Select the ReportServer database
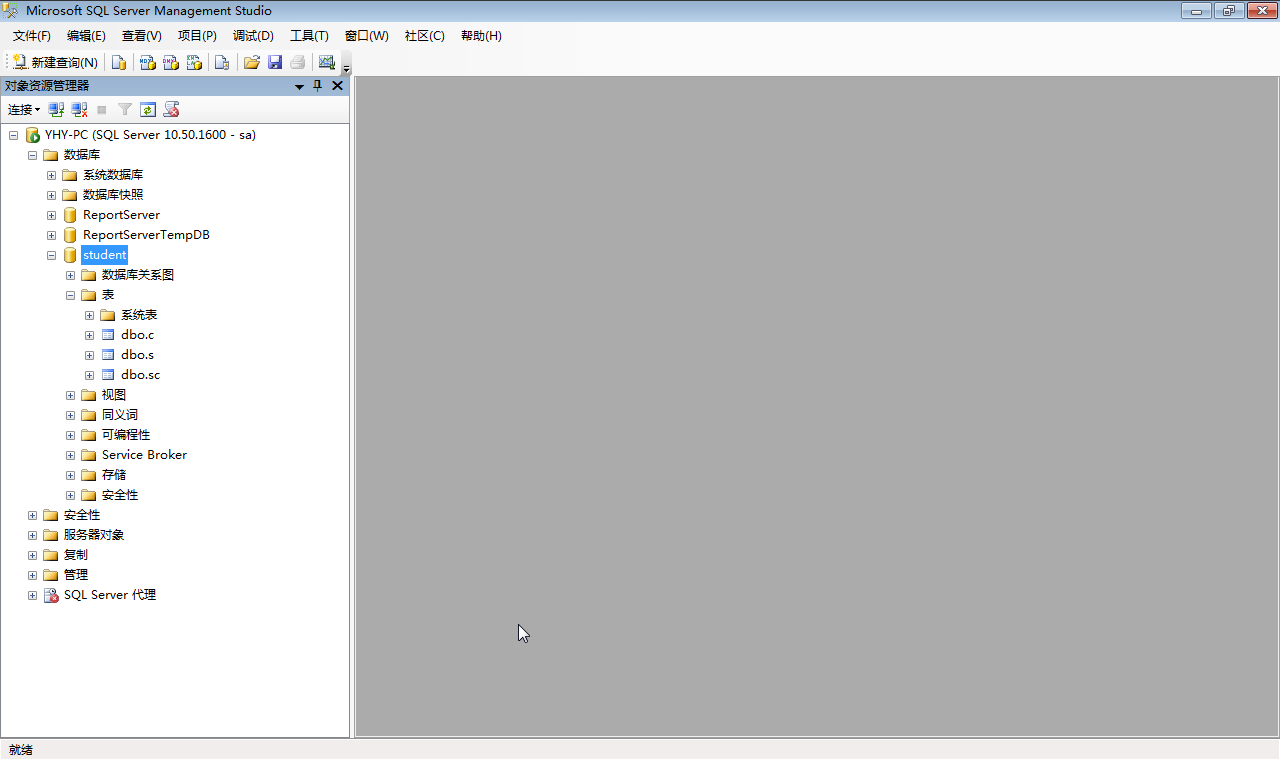 point(121,215)
